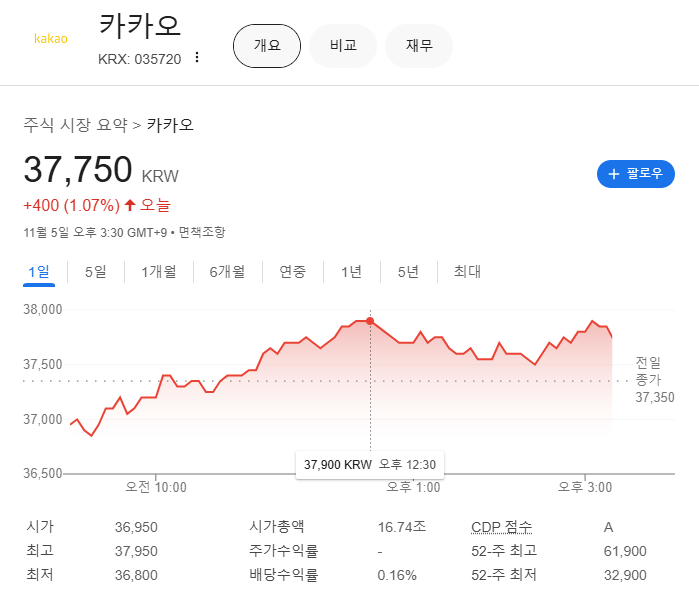The image size is (699, 592).
Task: Select the 1일 chart range
Action: [x=39, y=271]
